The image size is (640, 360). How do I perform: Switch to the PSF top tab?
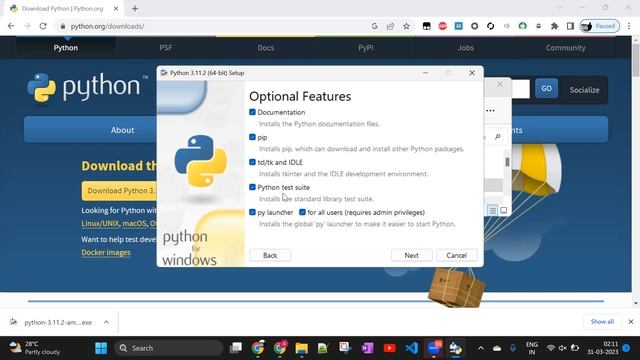[166, 48]
